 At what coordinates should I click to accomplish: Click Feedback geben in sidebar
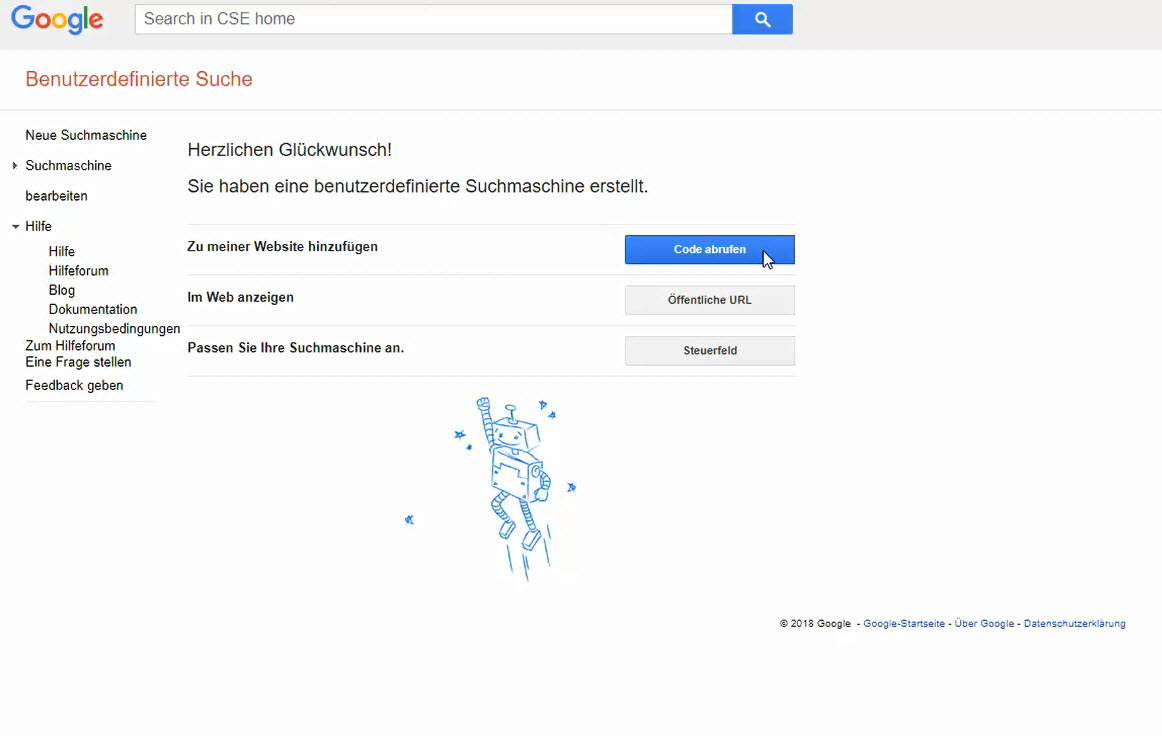[74, 385]
